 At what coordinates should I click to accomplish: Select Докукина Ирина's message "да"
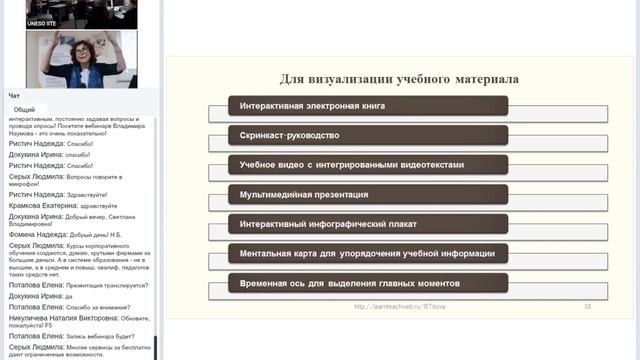[40, 296]
